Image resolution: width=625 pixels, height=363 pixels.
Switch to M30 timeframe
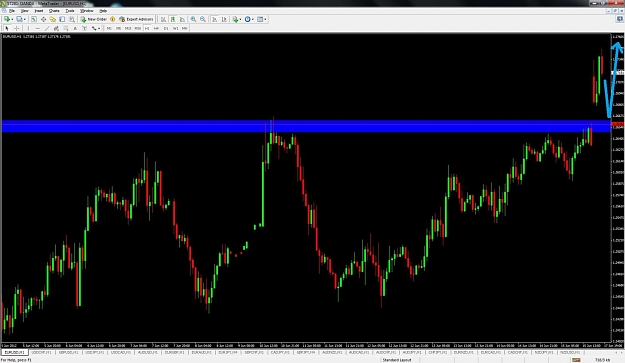point(138,28)
